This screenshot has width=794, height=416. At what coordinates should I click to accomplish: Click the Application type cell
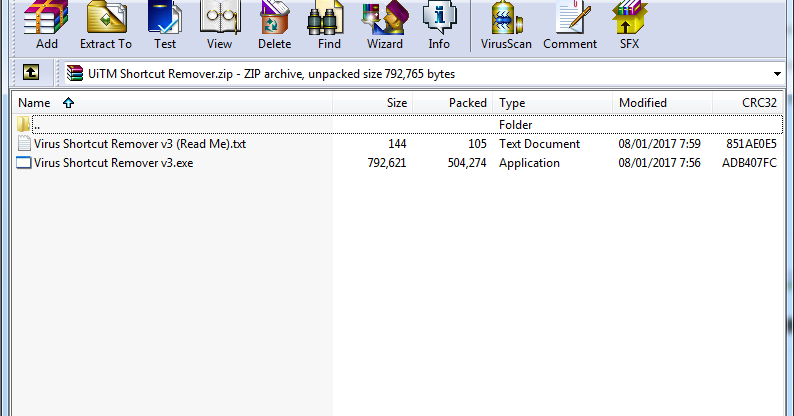pos(529,163)
